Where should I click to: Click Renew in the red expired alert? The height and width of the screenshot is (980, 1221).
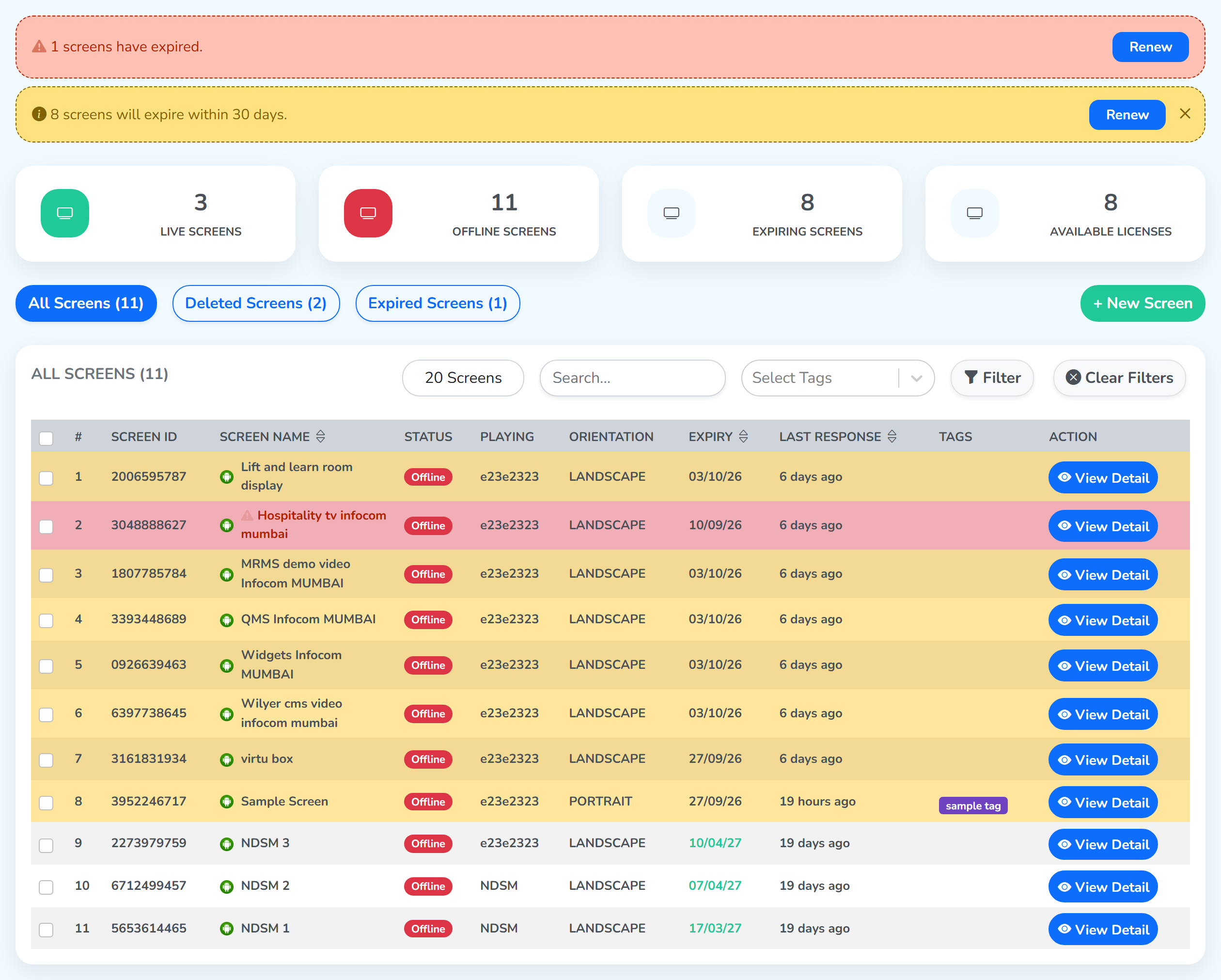pyautogui.click(x=1150, y=47)
